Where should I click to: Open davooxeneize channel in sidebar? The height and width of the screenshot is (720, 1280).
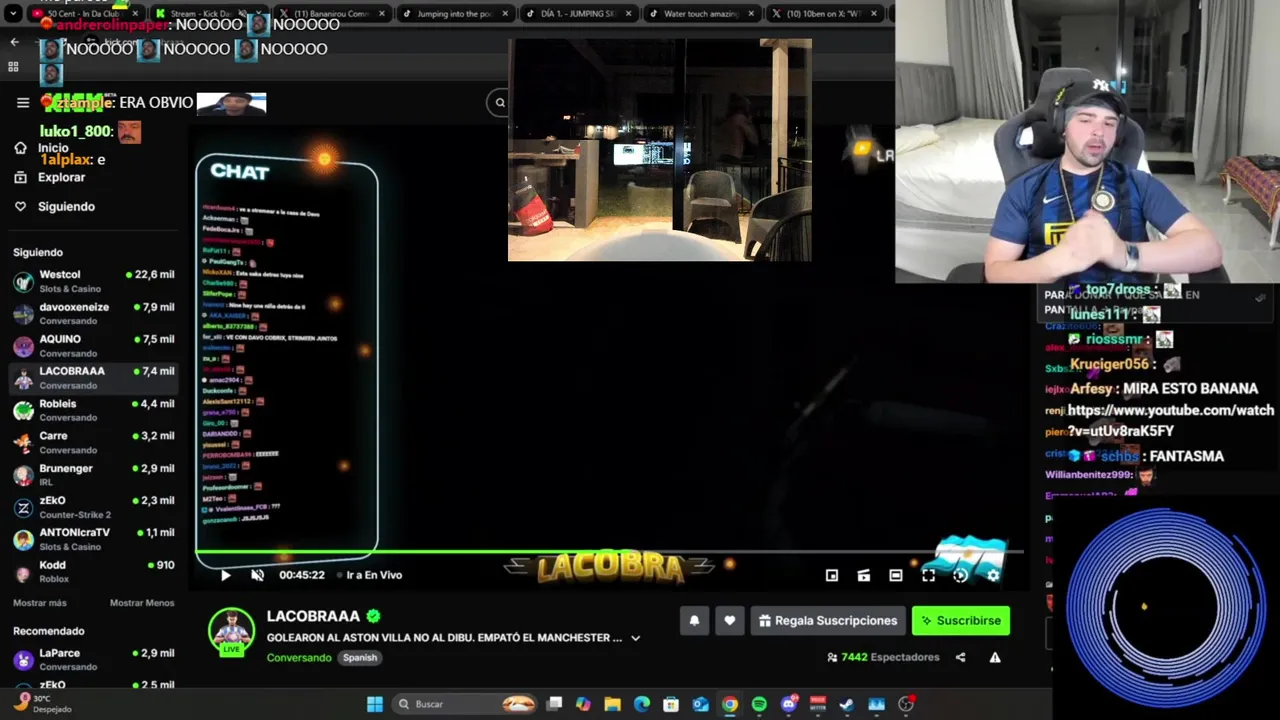pyautogui.click(x=94, y=314)
